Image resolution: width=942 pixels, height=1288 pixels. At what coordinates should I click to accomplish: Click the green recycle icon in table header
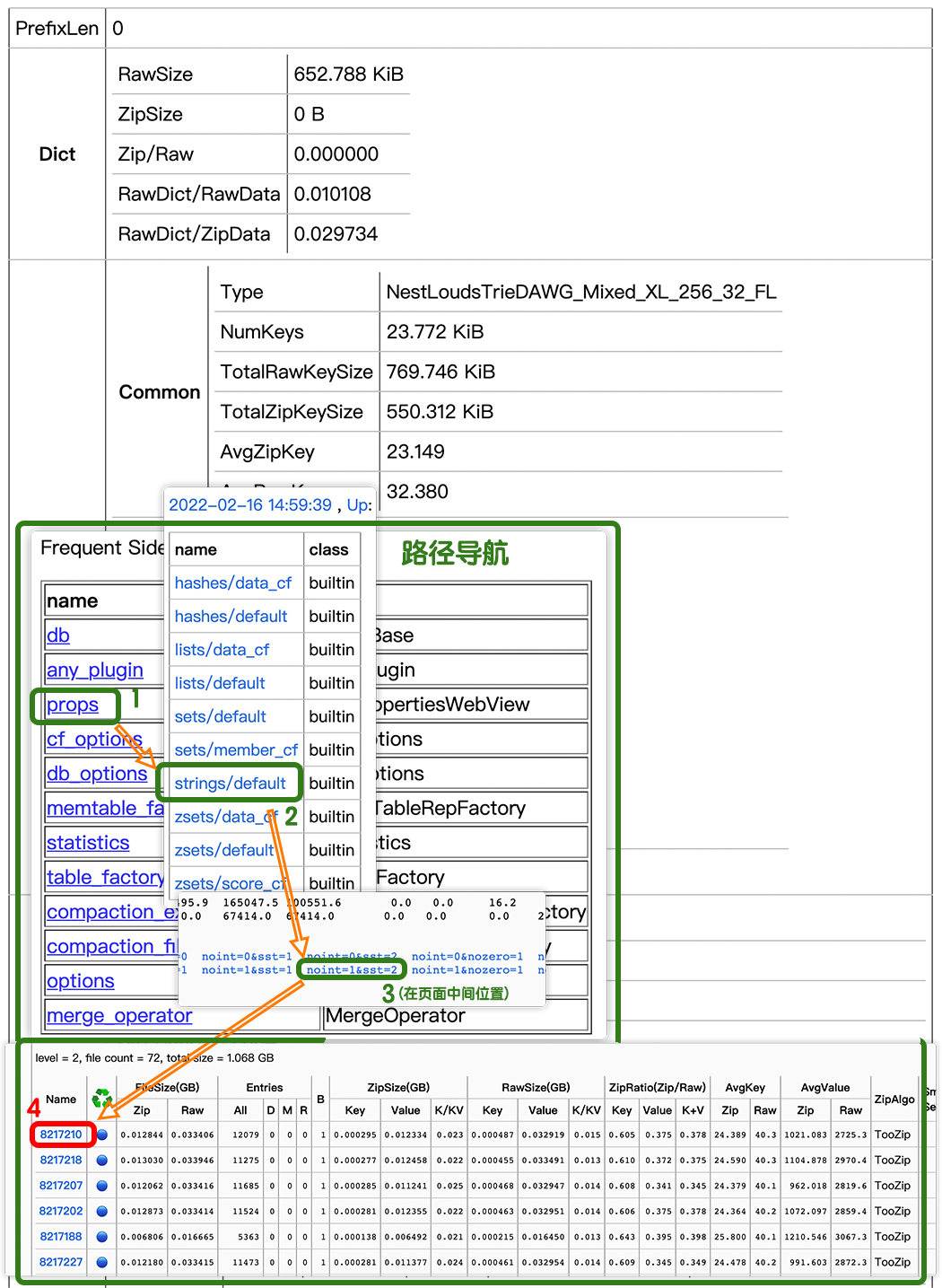(102, 1099)
